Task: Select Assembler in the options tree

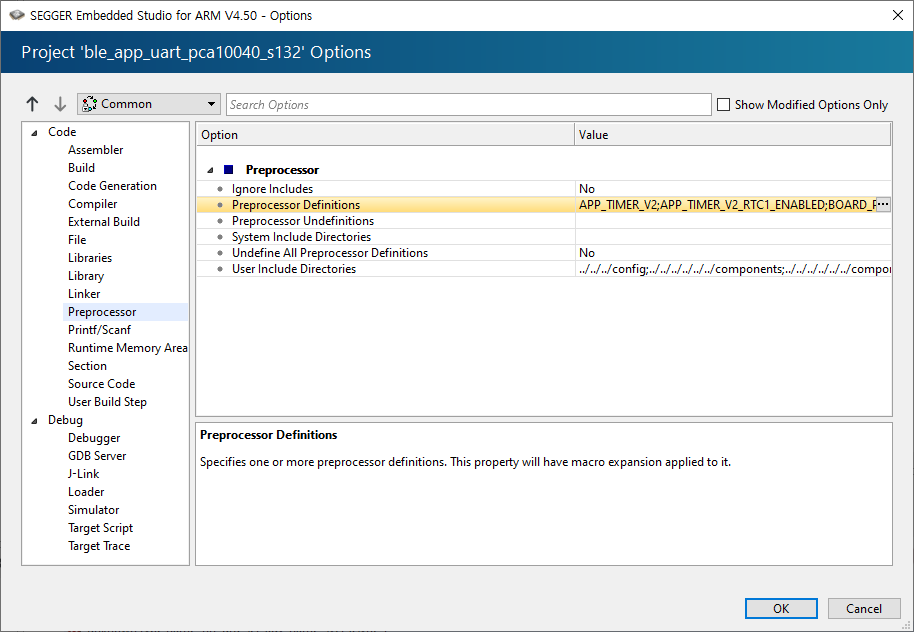Action: [96, 150]
